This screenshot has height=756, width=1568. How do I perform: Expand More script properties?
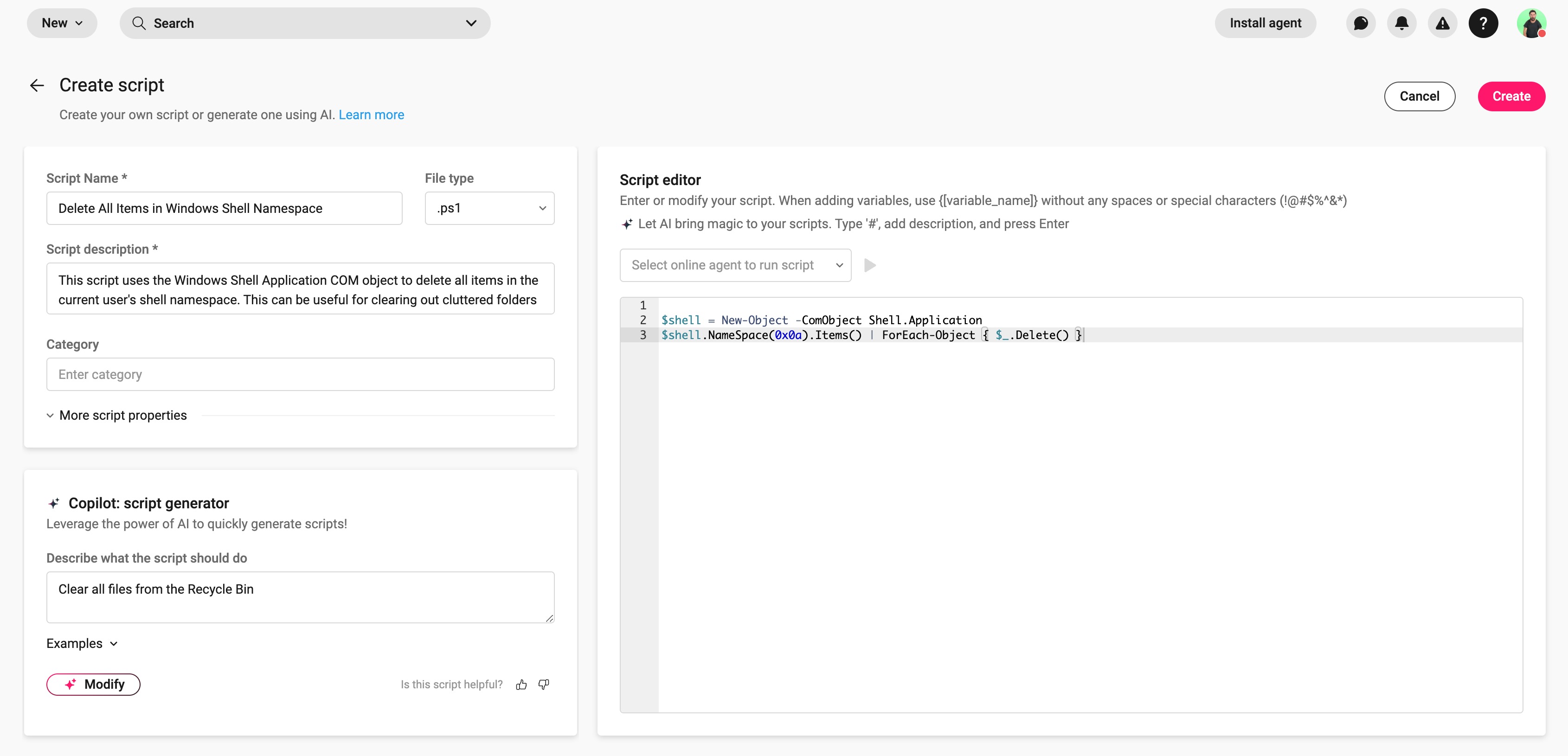tap(117, 415)
